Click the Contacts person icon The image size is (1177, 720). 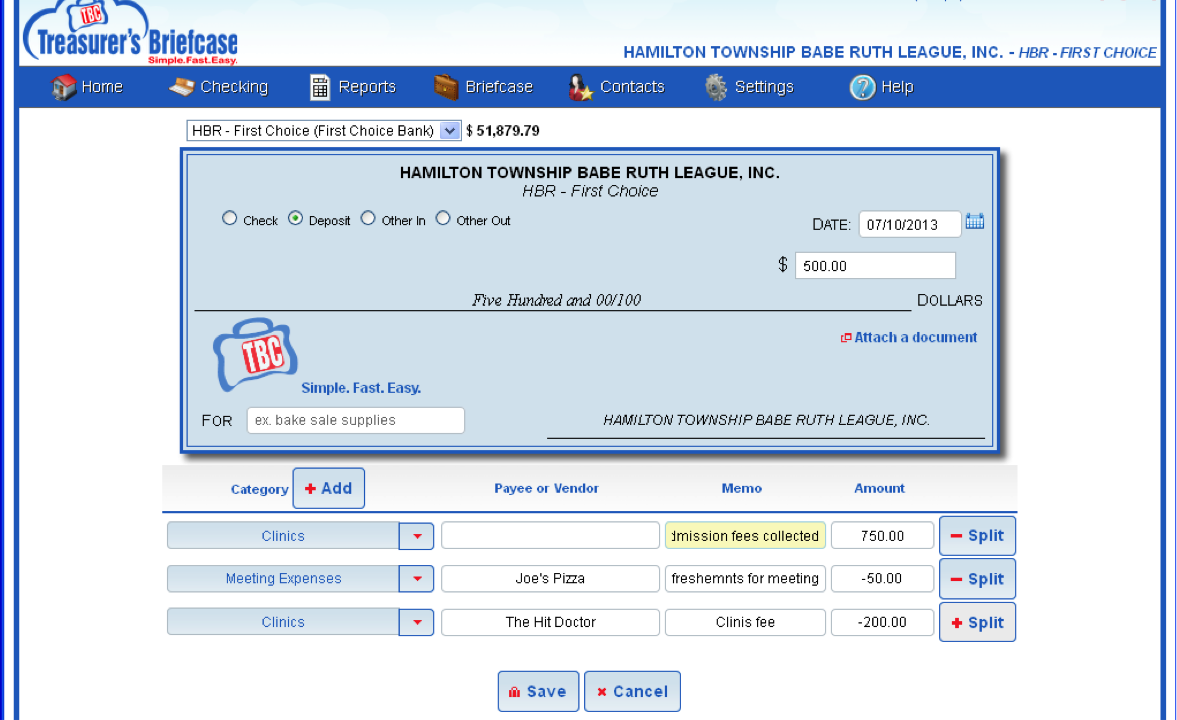tap(580, 87)
